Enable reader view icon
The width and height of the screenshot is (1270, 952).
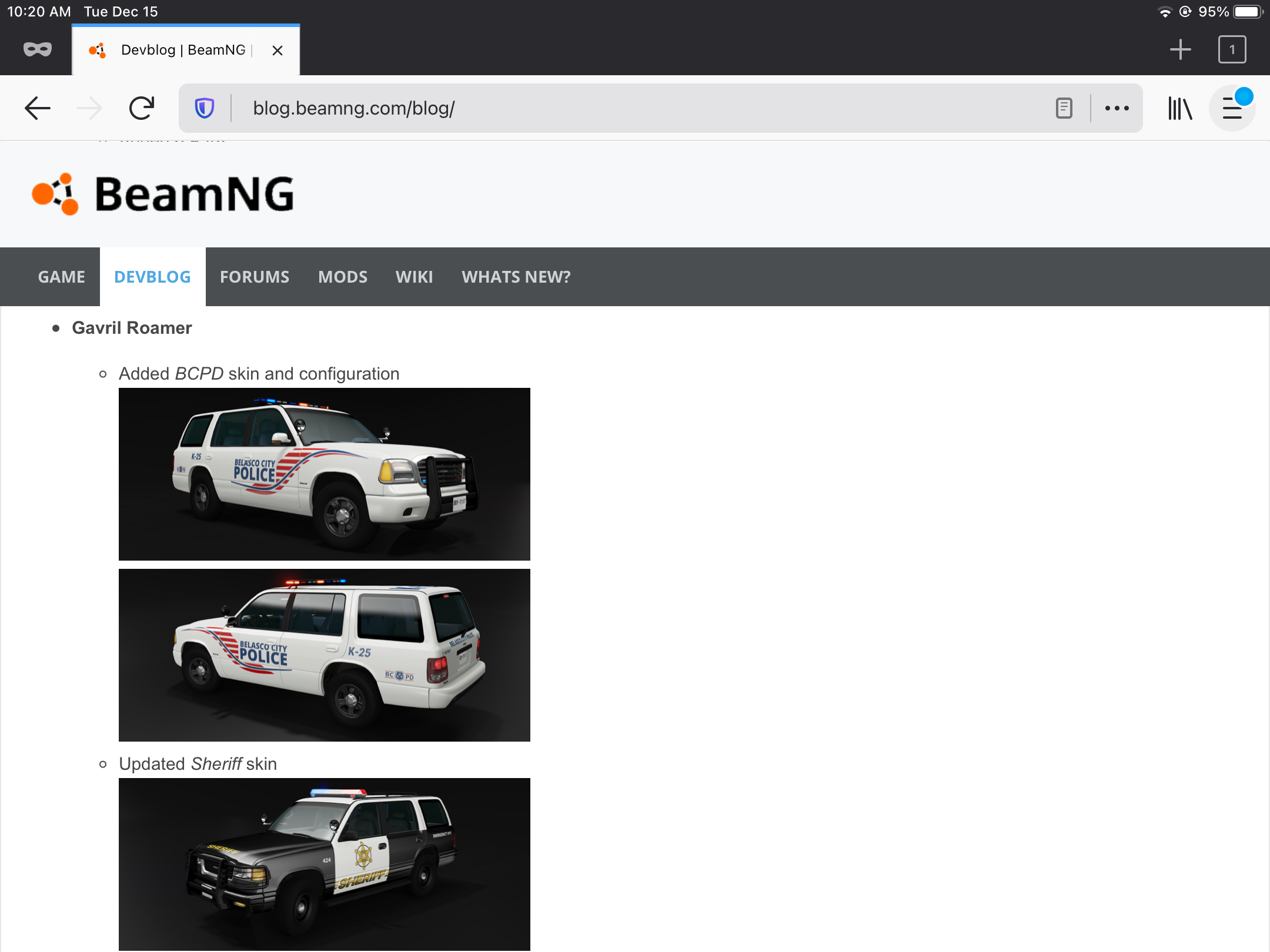1064,108
